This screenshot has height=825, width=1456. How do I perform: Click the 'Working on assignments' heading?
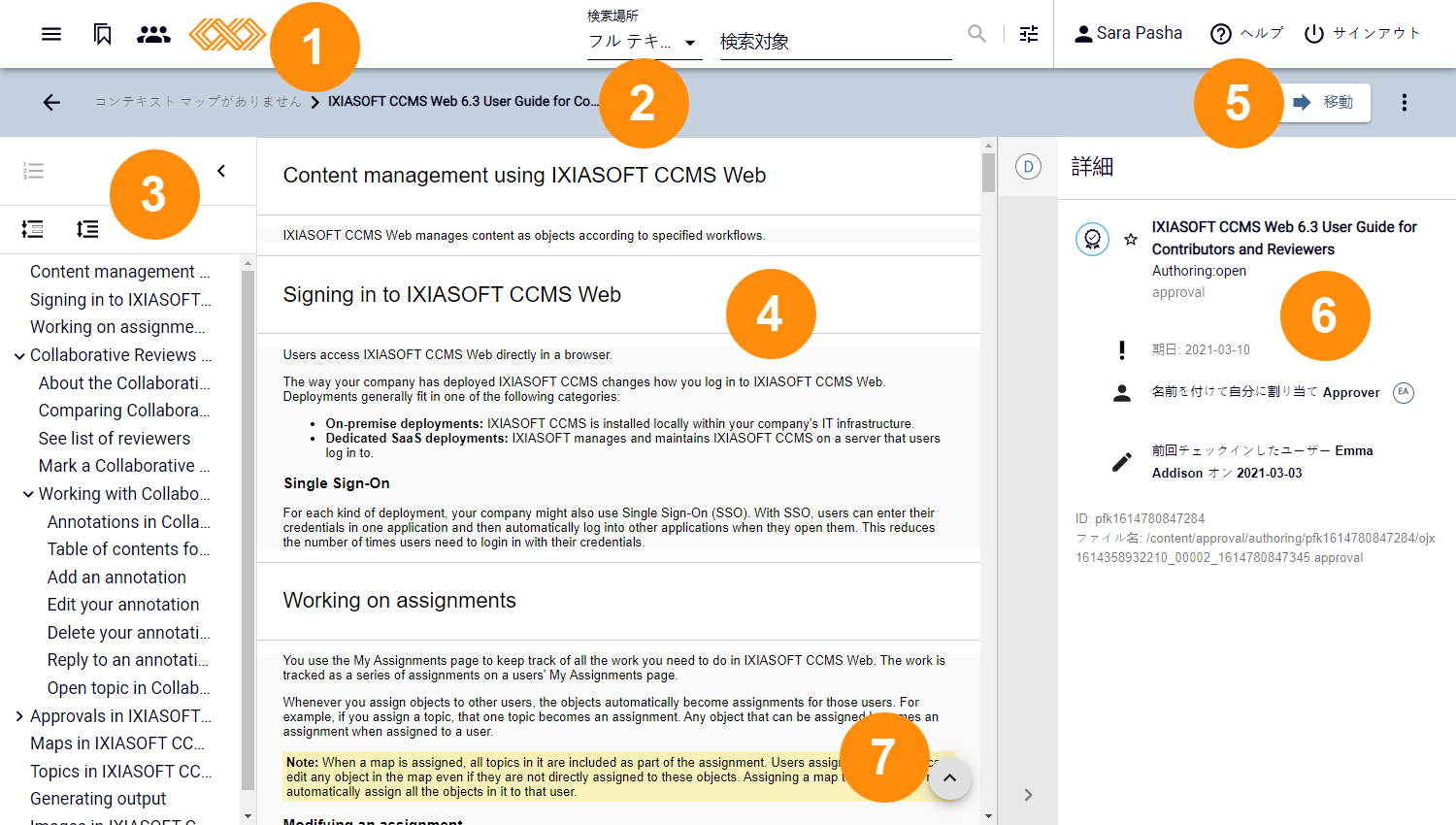click(x=400, y=601)
